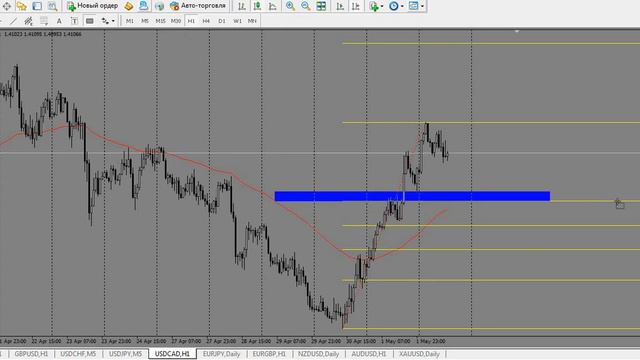Image resolution: width=640 pixels, height=360 pixels.
Task: Toggle the Авто-торговля button
Action: tap(198, 6)
